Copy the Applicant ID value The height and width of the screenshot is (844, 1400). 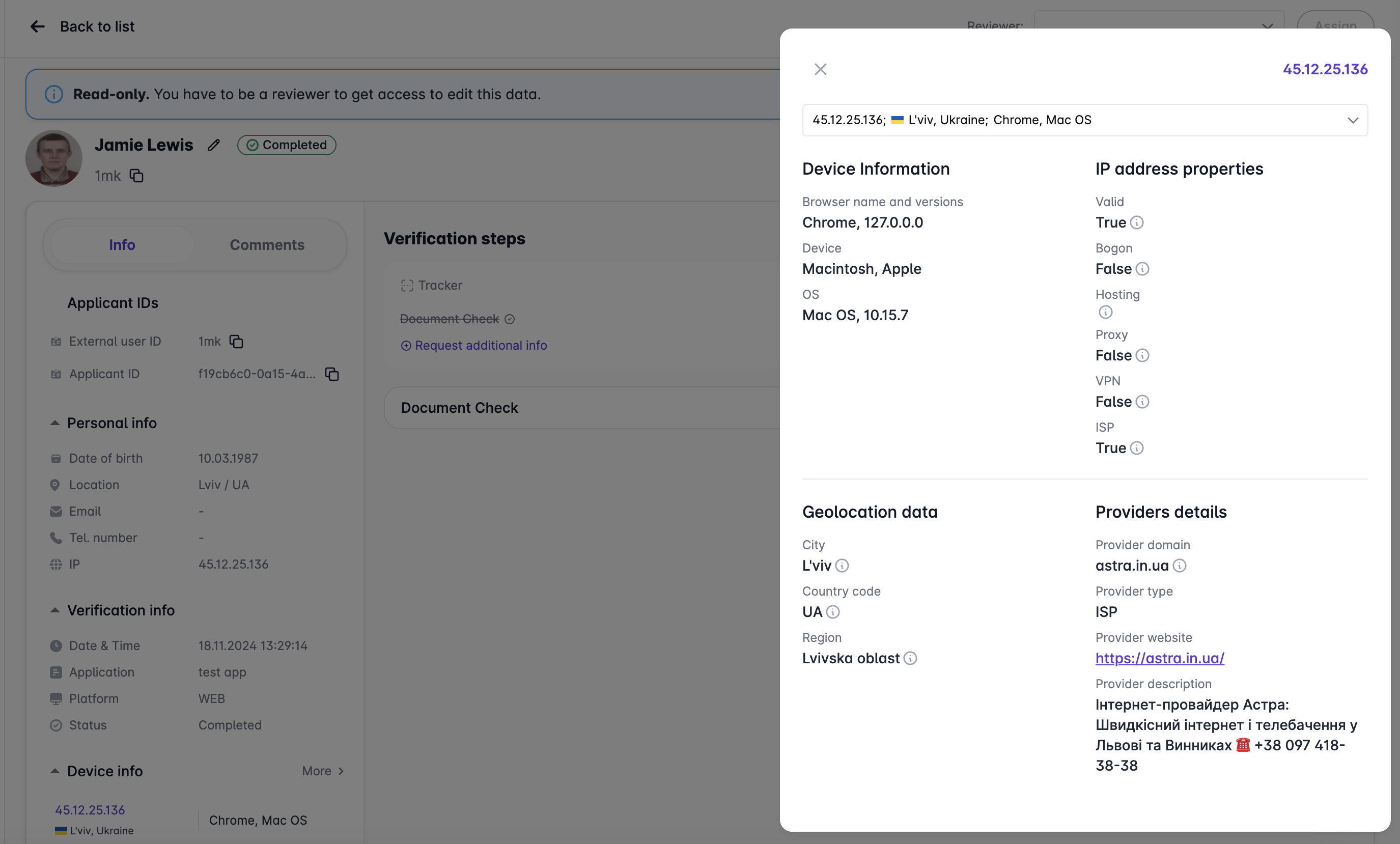click(x=332, y=374)
